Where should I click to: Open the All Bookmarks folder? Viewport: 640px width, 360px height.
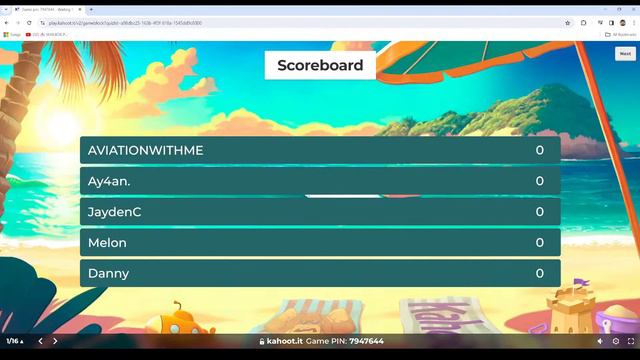(x=620, y=35)
